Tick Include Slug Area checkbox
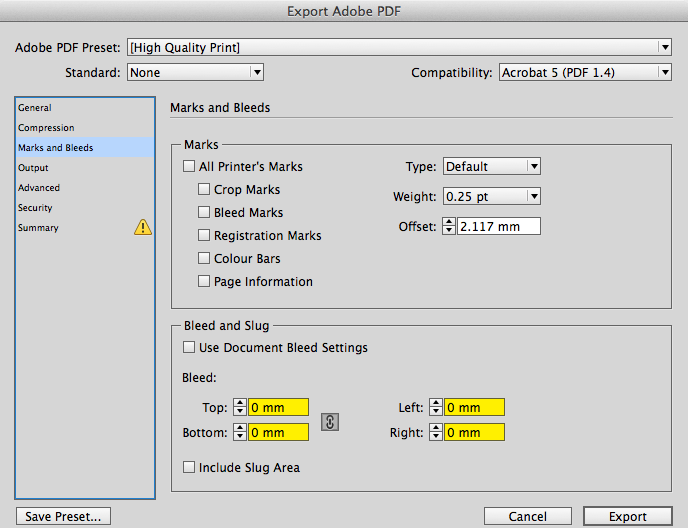This screenshot has height=528, width=688. pyautogui.click(x=189, y=467)
